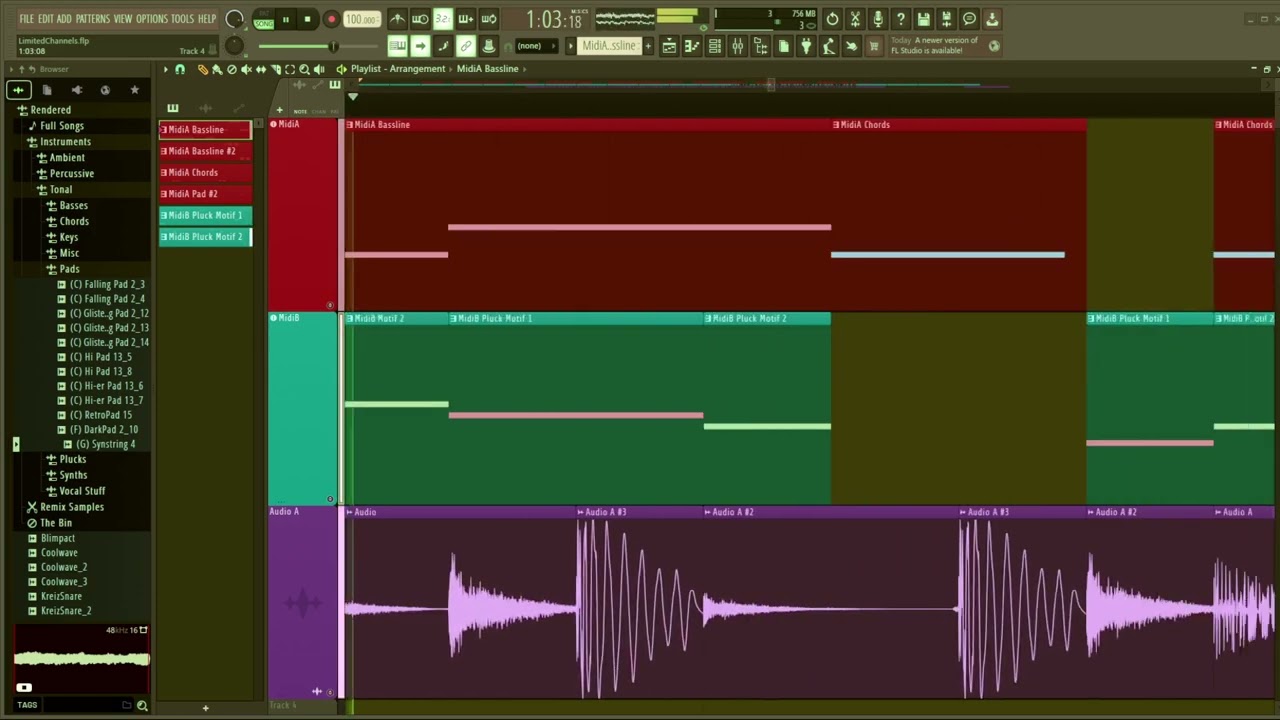1280x720 pixels.
Task: Open audio editor scissors icon
Action: pos(855,19)
